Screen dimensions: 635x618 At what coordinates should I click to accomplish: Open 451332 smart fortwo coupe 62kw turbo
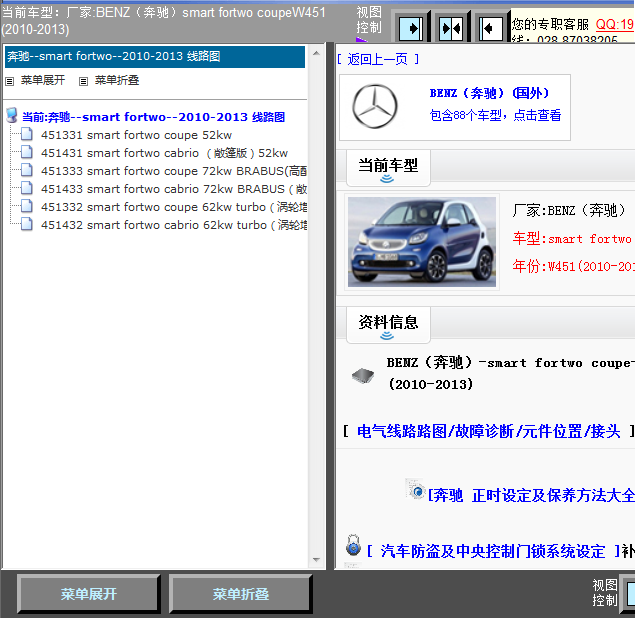click(x=174, y=207)
